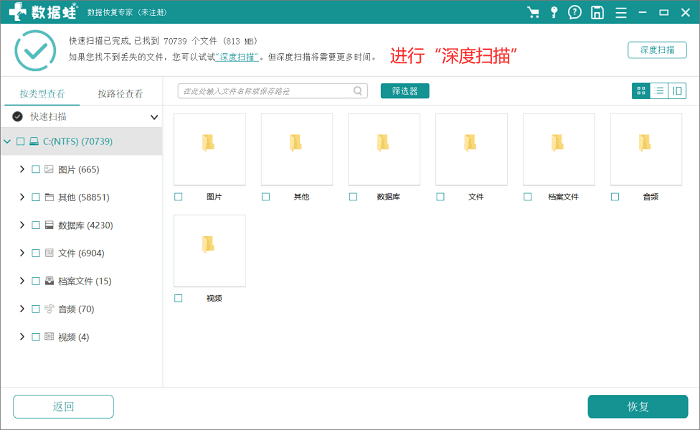Image resolution: width=700 pixels, height=430 pixels.
Task: Select the C:(NTFS) (70739) tree row
Action: pyautogui.click(x=82, y=142)
